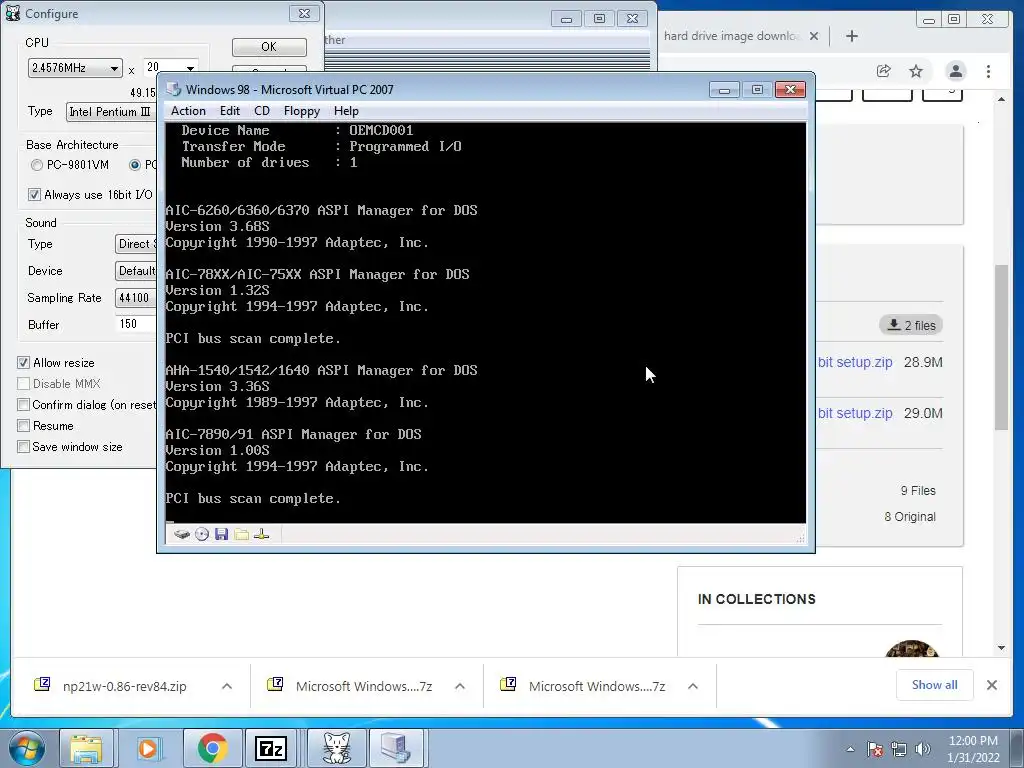This screenshot has height=768, width=1024.
Task: Click the hard disk status icon in Virtual PC
Action: [182, 535]
